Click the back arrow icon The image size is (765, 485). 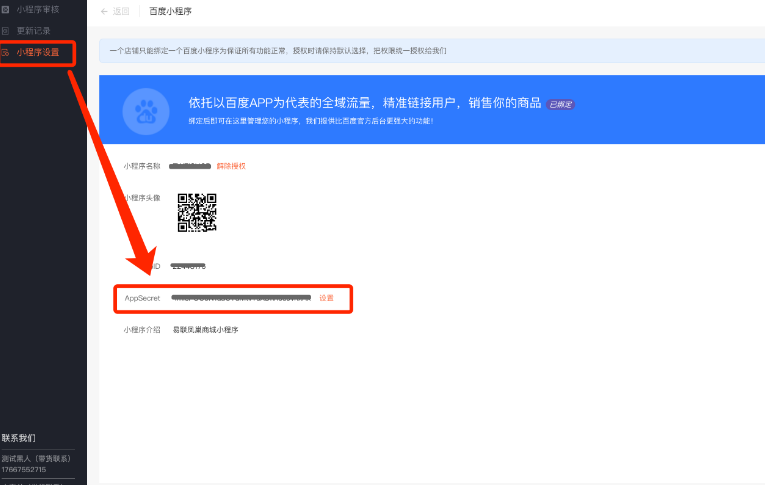pos(104,11)
